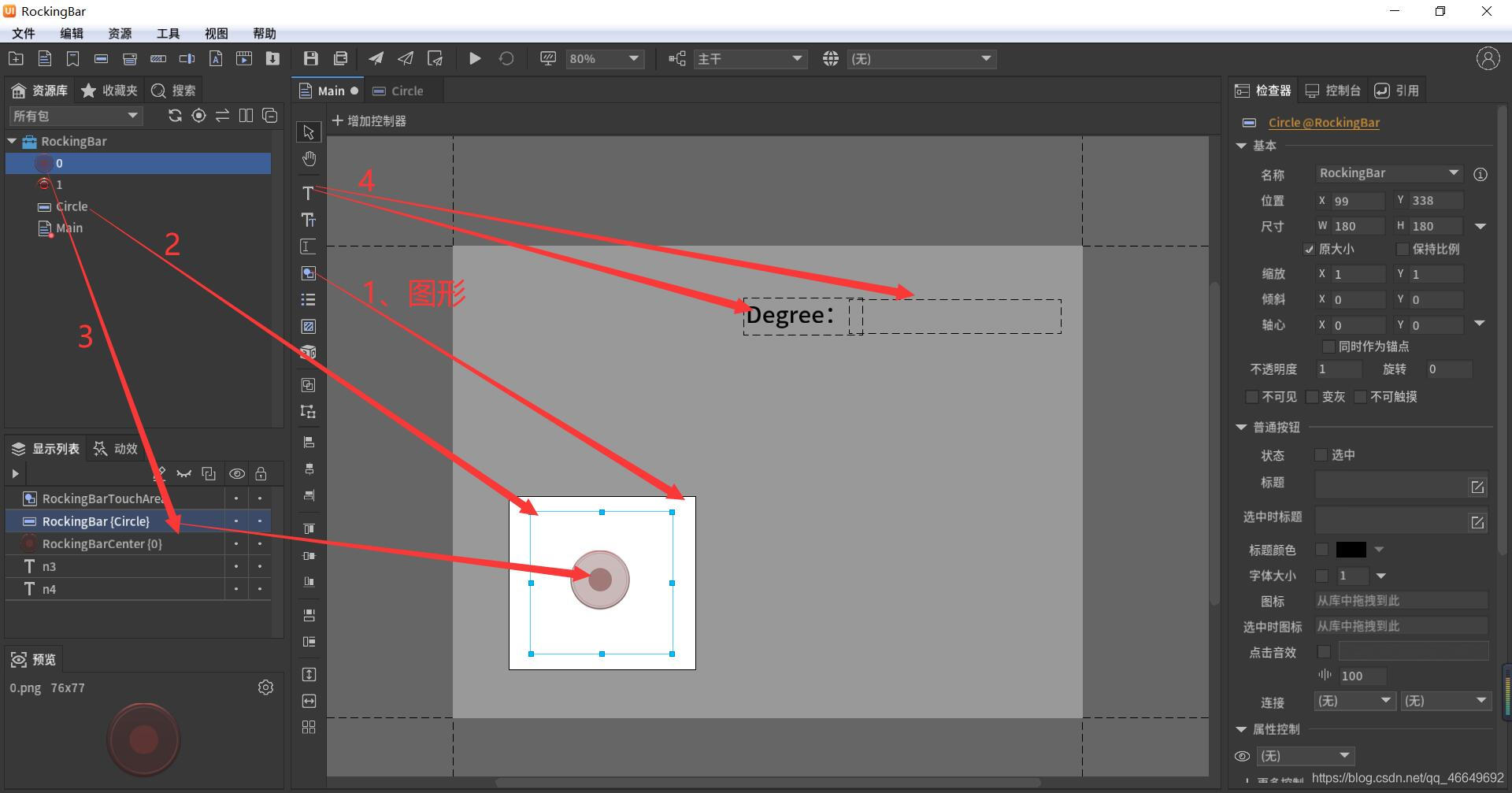Open the Circle@RockingBar link
This screenshot has width=1512, height=793.
click(1324, 122)
